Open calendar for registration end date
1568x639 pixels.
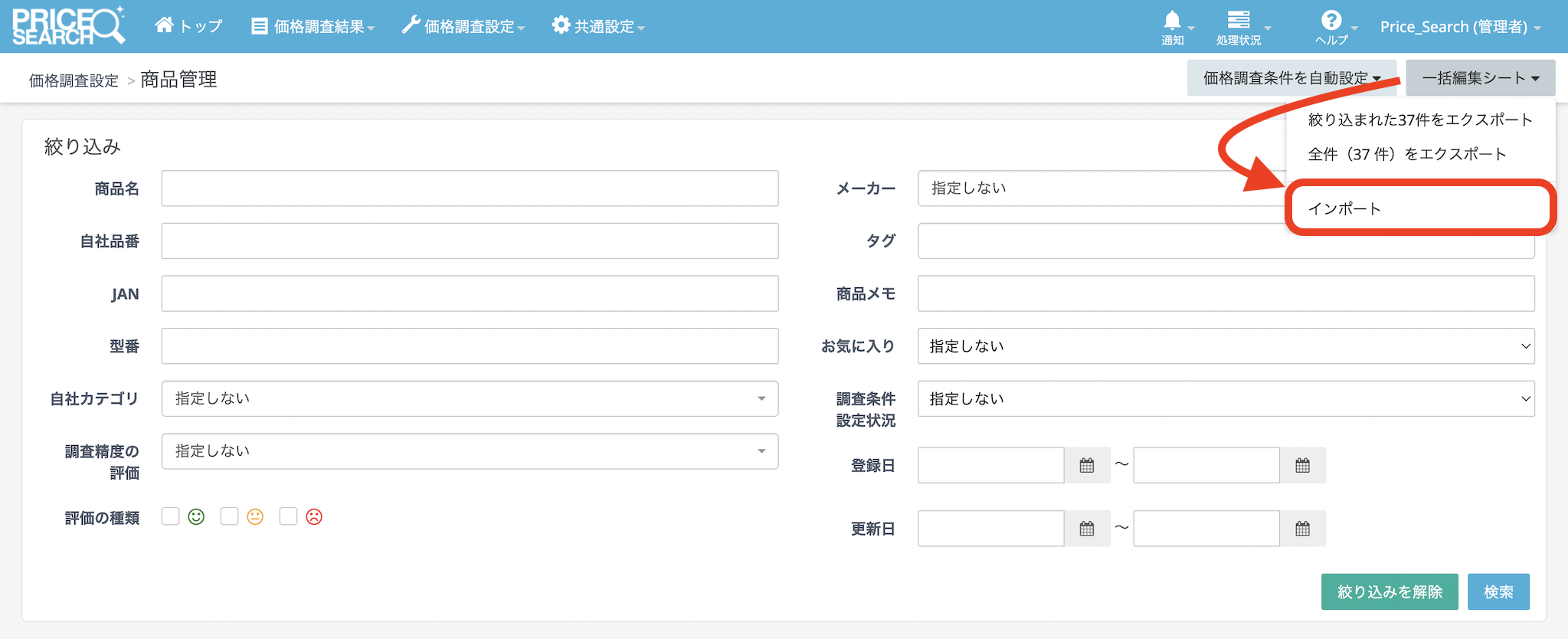click(1302, 466)
